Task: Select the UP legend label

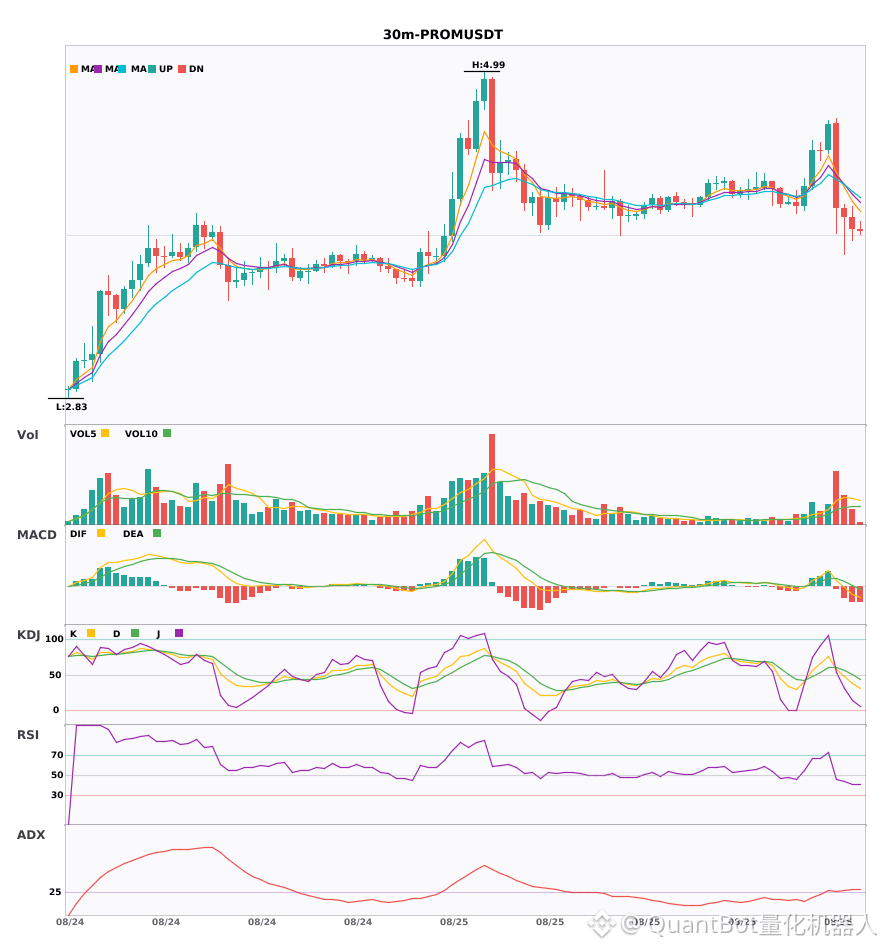Action: [166, 69]
